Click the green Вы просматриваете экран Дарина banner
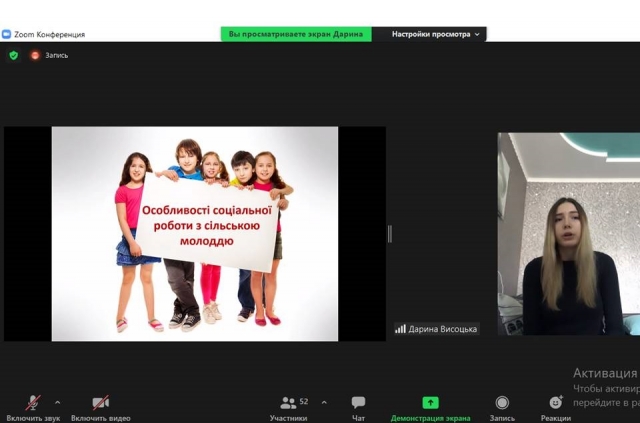 (296, 34)
